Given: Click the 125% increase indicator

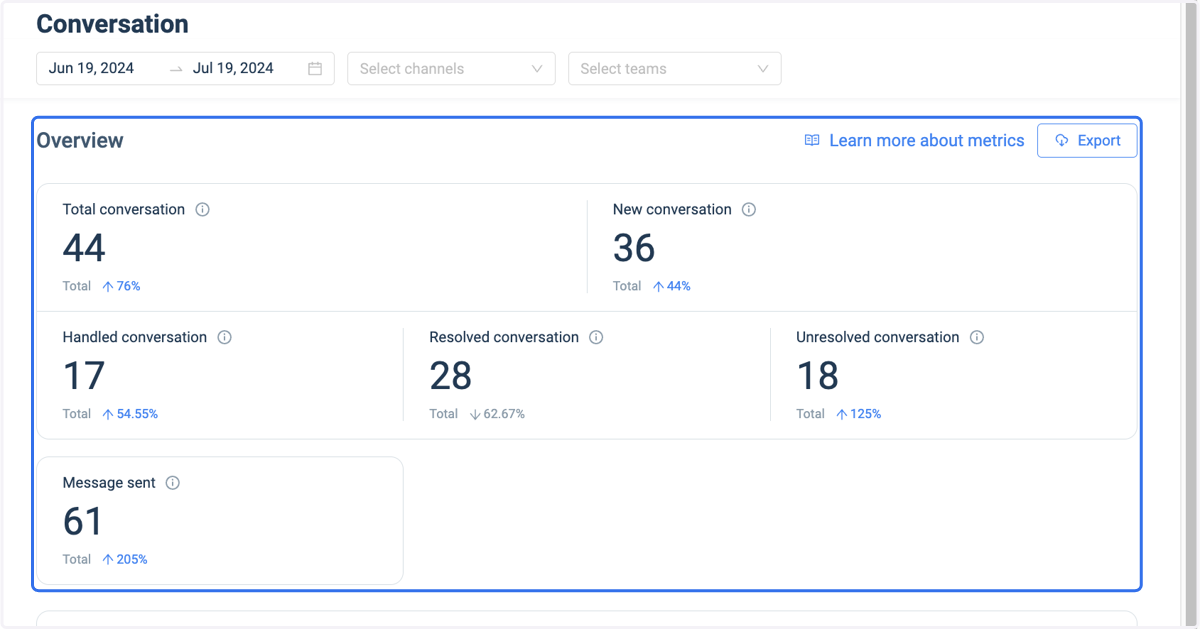Looking at the screenshot, I should coord(858,414).
